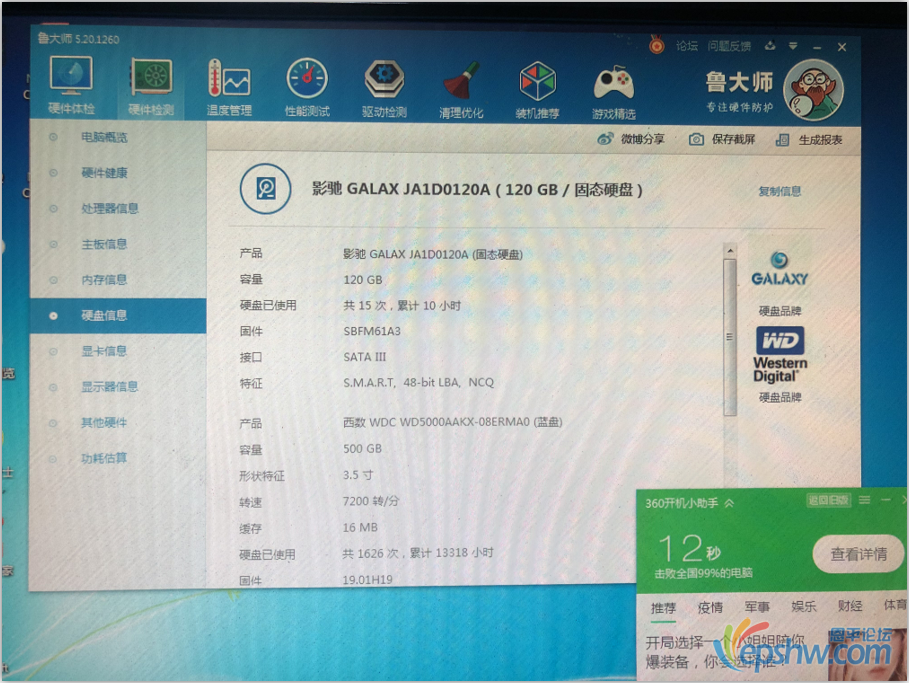Switch to 推荐 tab in 360 popup
This screenshot has width=909, height=683.
(x=663, y=608)
